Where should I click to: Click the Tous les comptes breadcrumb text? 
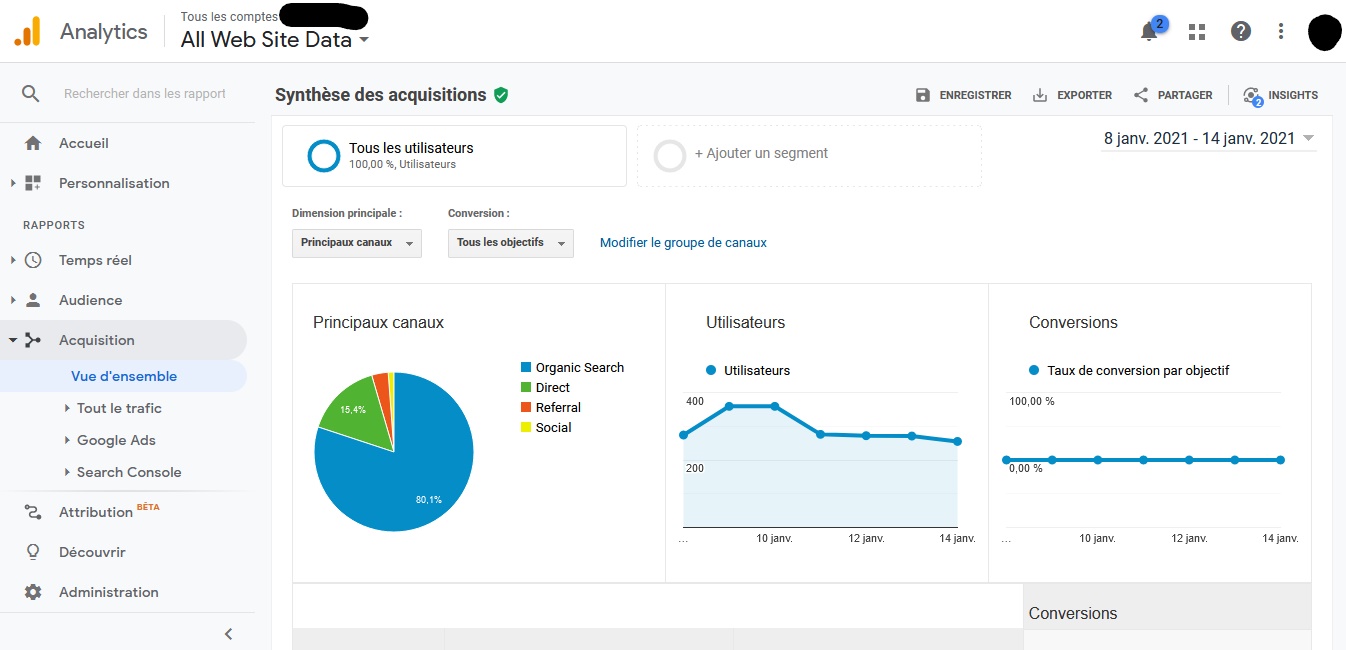coord(229,16)
